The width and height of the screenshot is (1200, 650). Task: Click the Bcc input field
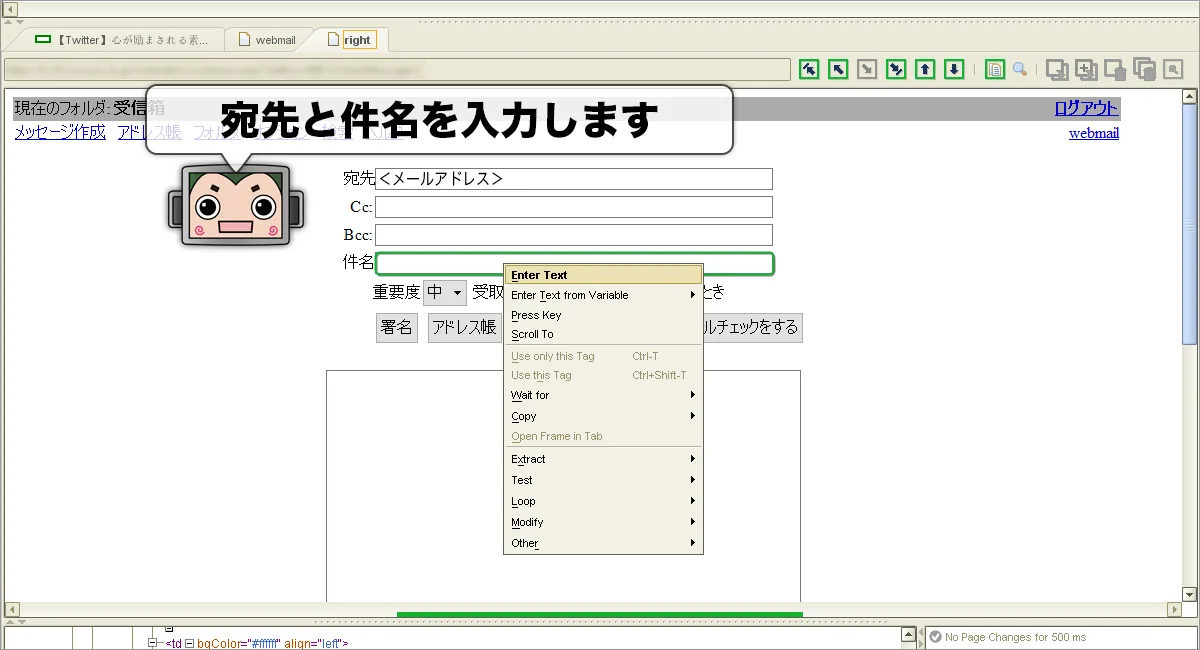point(574,235)
